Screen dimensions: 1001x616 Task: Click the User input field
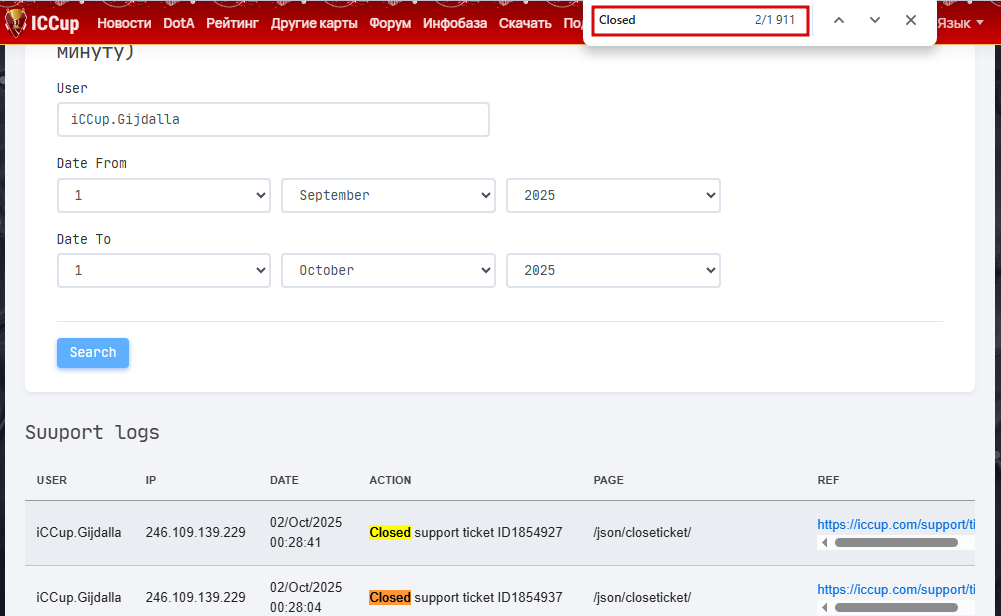273,119
